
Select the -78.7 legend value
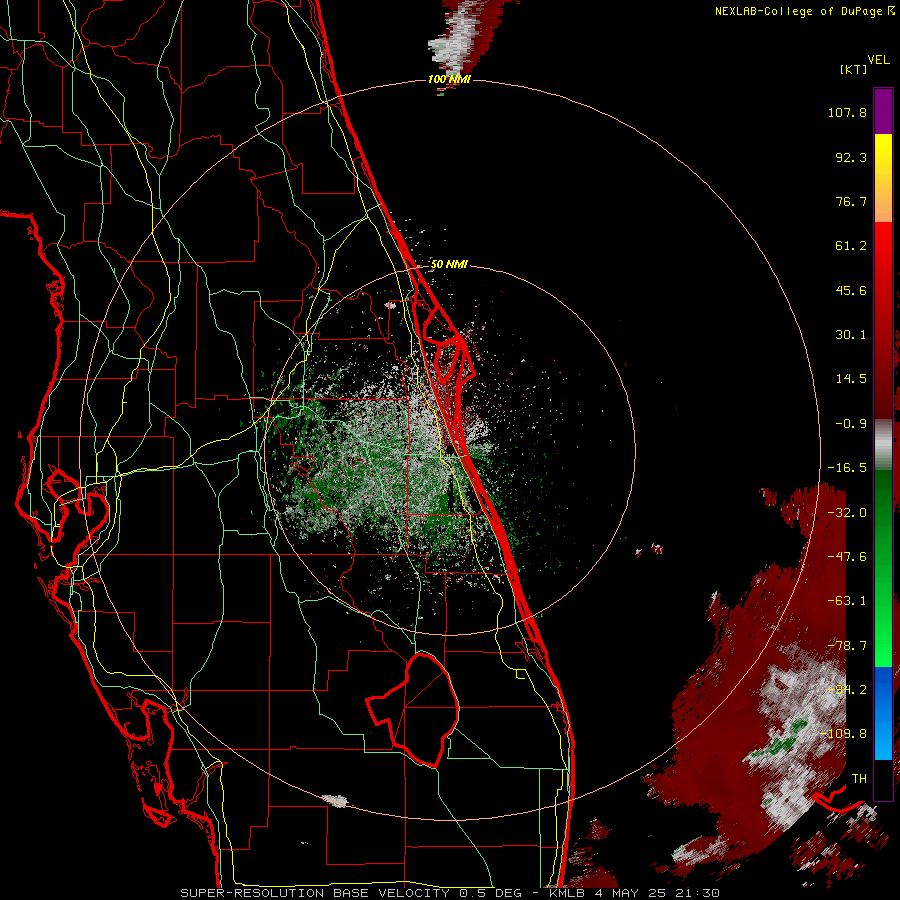(x=847, y=646)
